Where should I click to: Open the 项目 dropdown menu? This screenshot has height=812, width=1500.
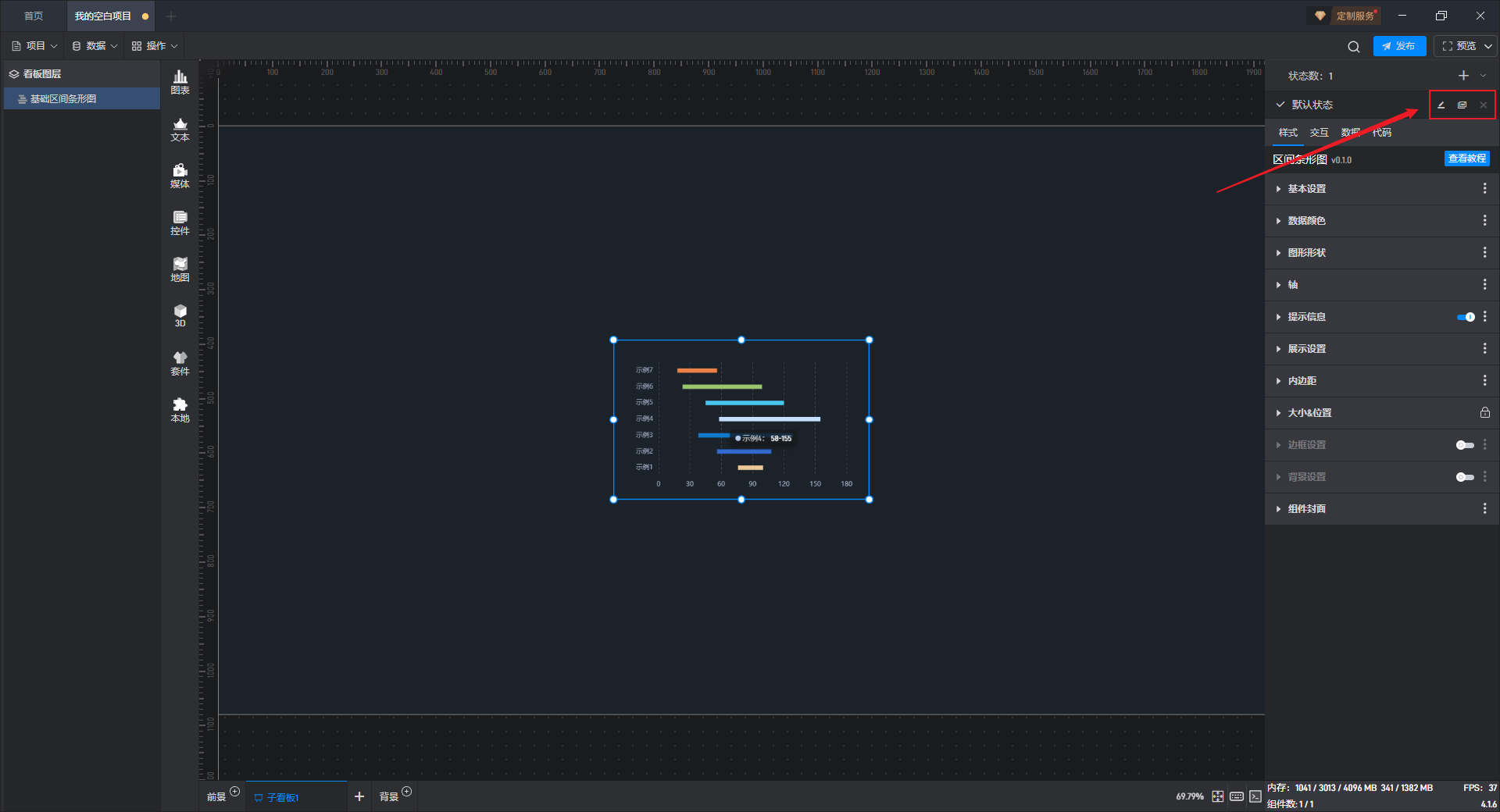tap(35, 46)
